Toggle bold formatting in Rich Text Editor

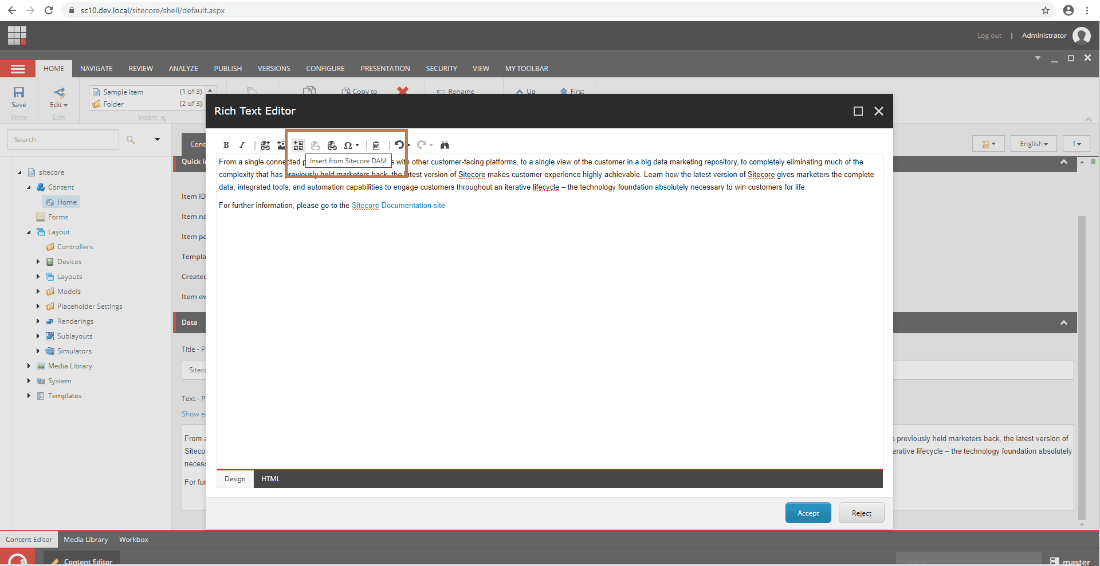[226, 145]
